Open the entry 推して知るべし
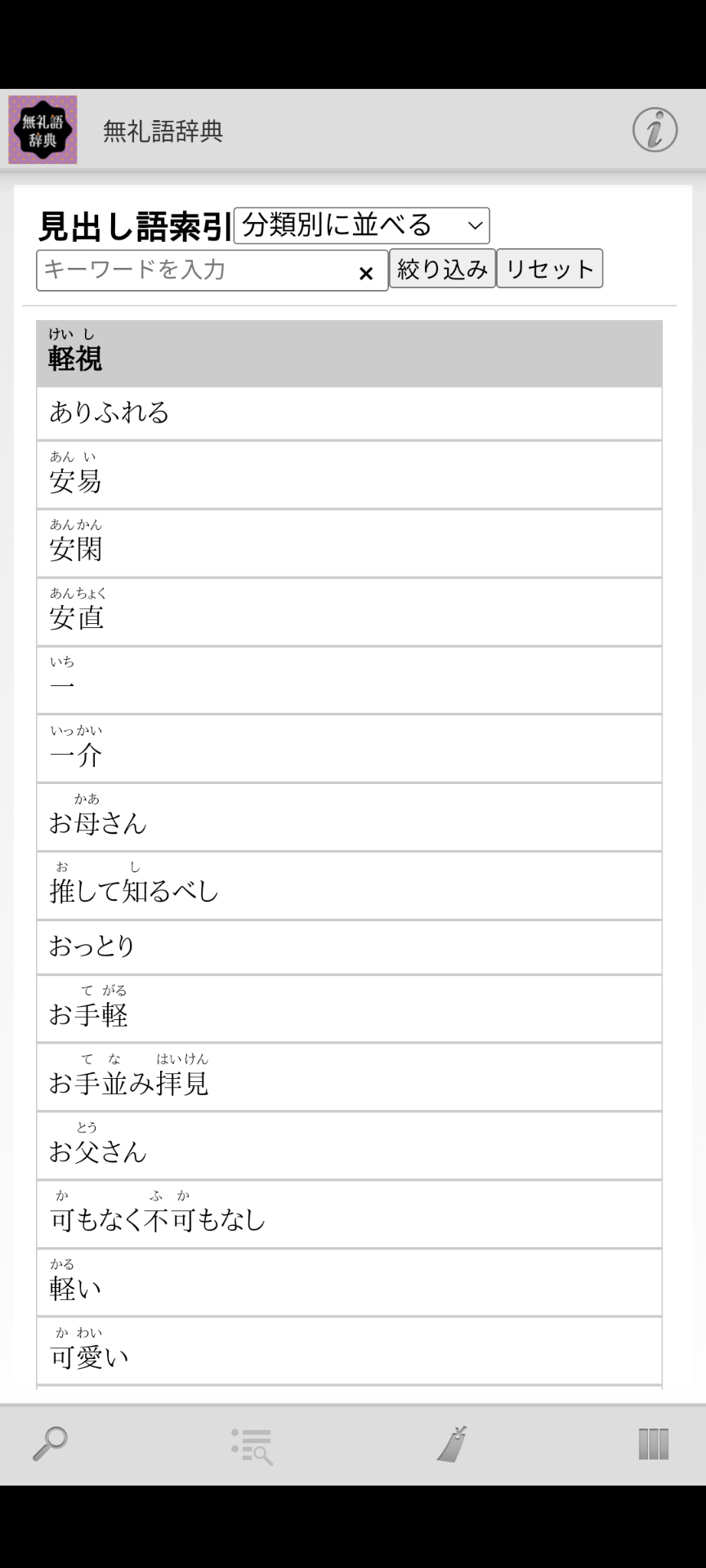The image size is (706, 1568). [x=349, y=886]
